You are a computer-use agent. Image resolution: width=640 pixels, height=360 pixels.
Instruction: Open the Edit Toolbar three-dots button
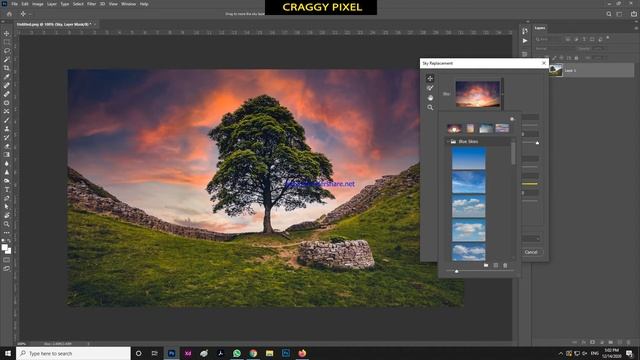point(7,233)
